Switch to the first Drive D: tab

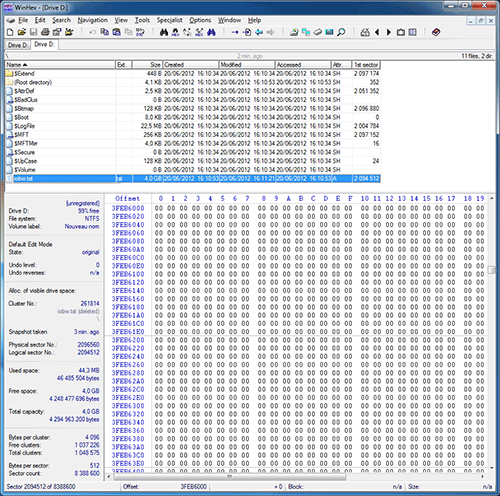click(18, 45)
